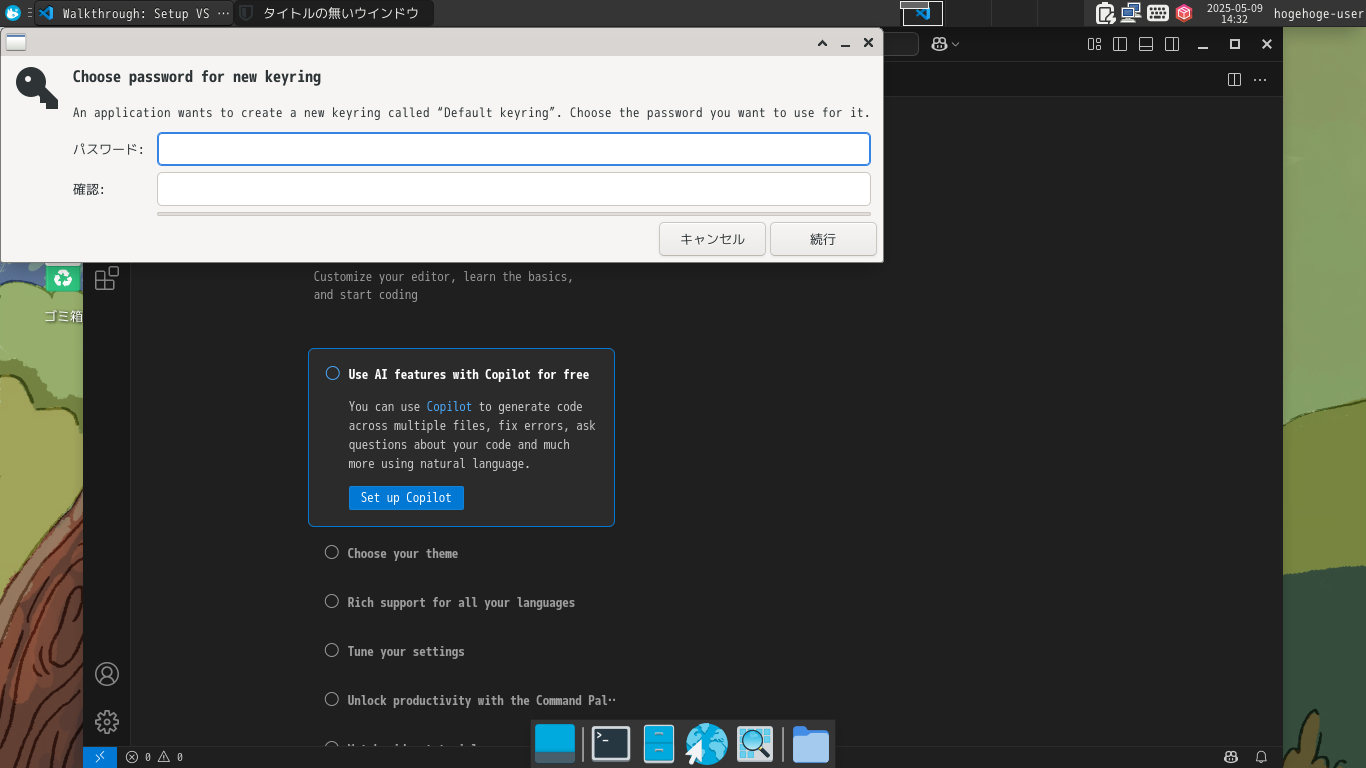Open the terminal from the dock
Image resolution: width=1366 pixels, height=768 pixels.
pyautogui.click(x=611, y=743)
